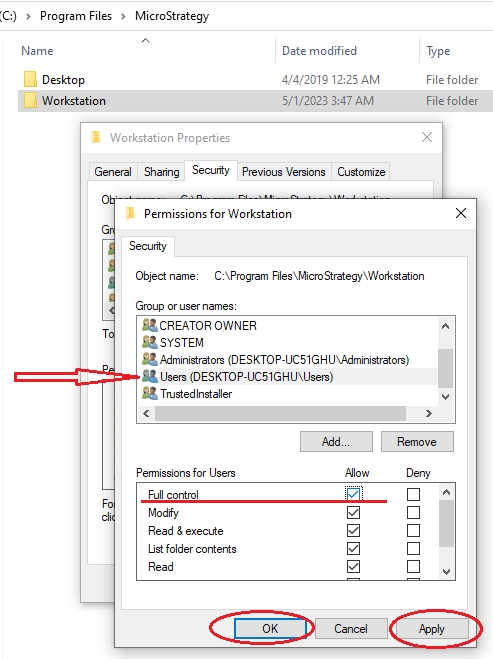
Task: Click folder icon in Permissions dialog title
Action: 130,213
